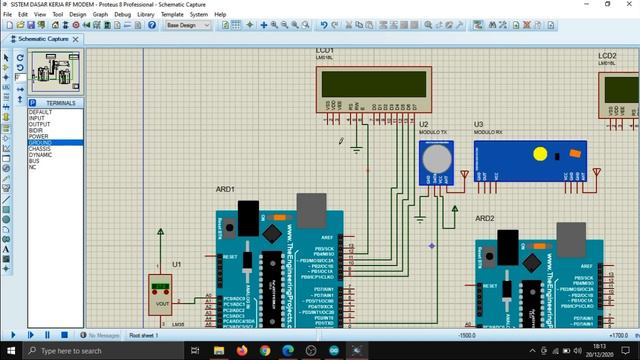Open the View menu
The image size is (640, 360).
point(40,14)
